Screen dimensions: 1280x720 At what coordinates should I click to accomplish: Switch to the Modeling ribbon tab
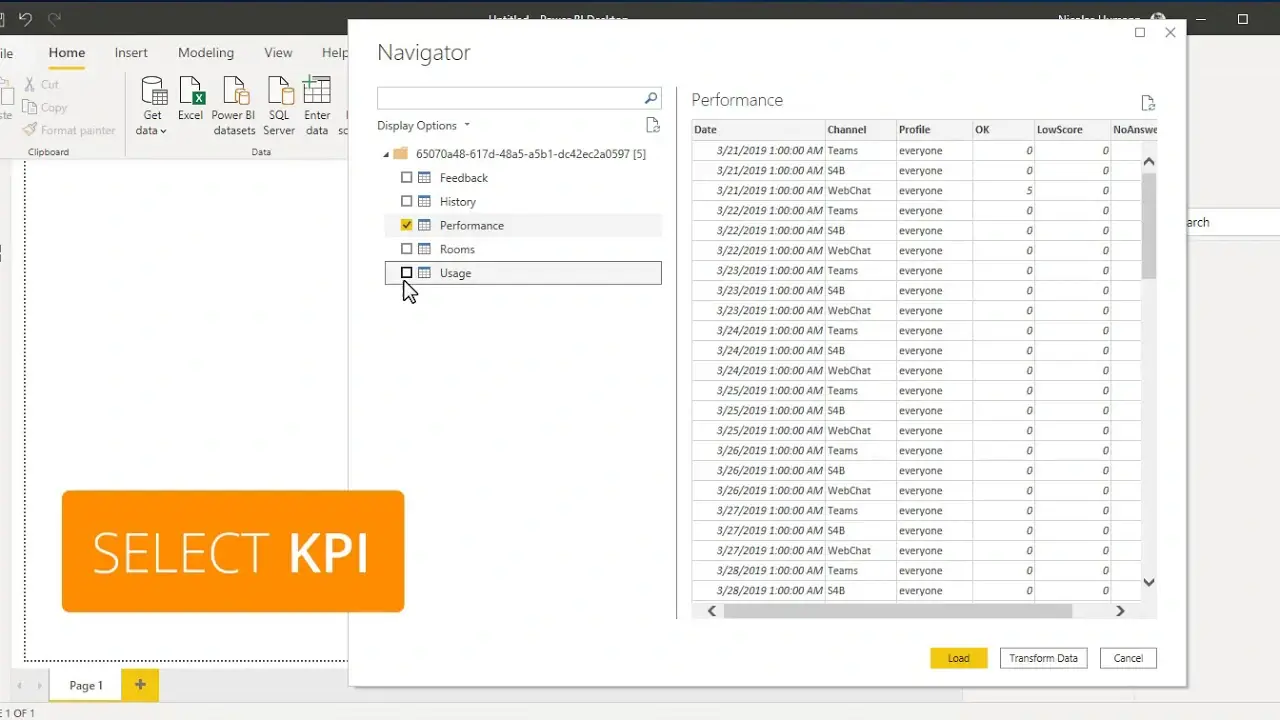pyautogui.click(x=206, y=53)
